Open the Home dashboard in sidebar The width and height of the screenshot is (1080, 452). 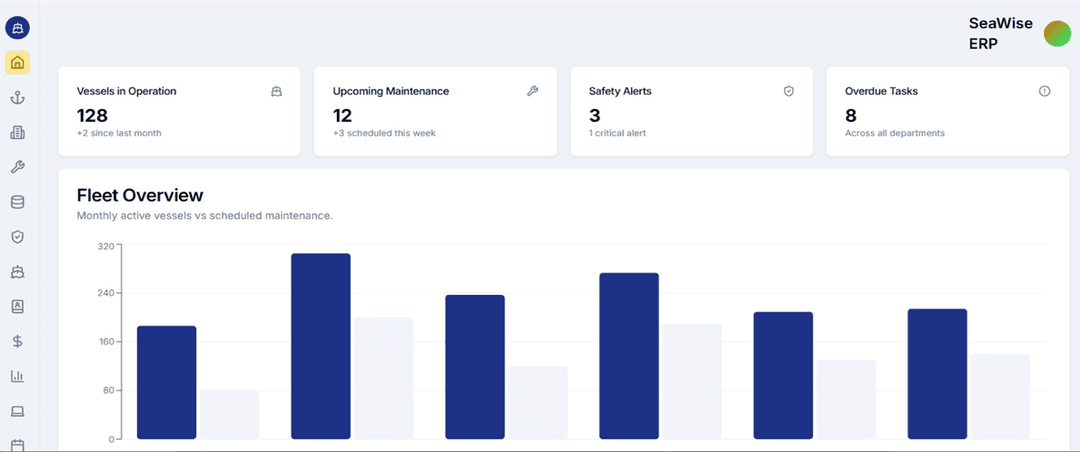point(17,63)
